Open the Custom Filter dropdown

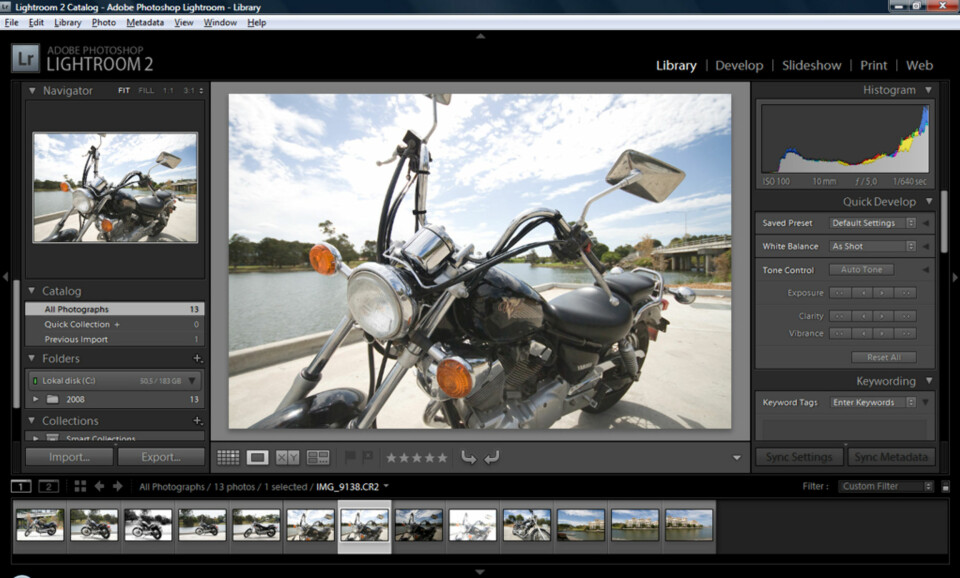click(x=885, y=486)
